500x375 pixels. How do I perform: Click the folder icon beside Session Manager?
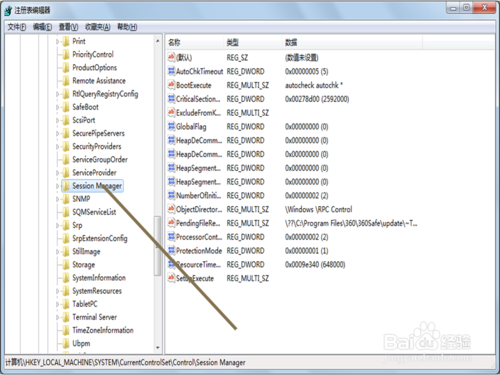coord(66,186)
